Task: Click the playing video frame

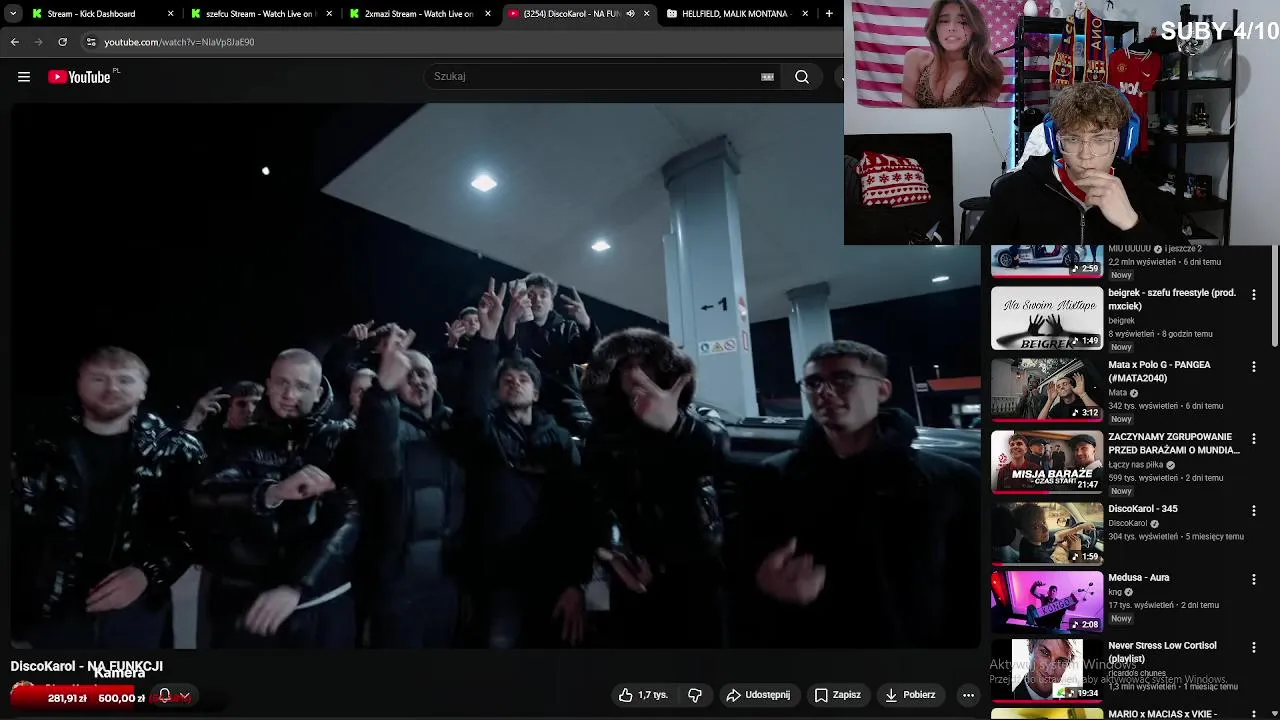Action: click(x=496, y=377)
